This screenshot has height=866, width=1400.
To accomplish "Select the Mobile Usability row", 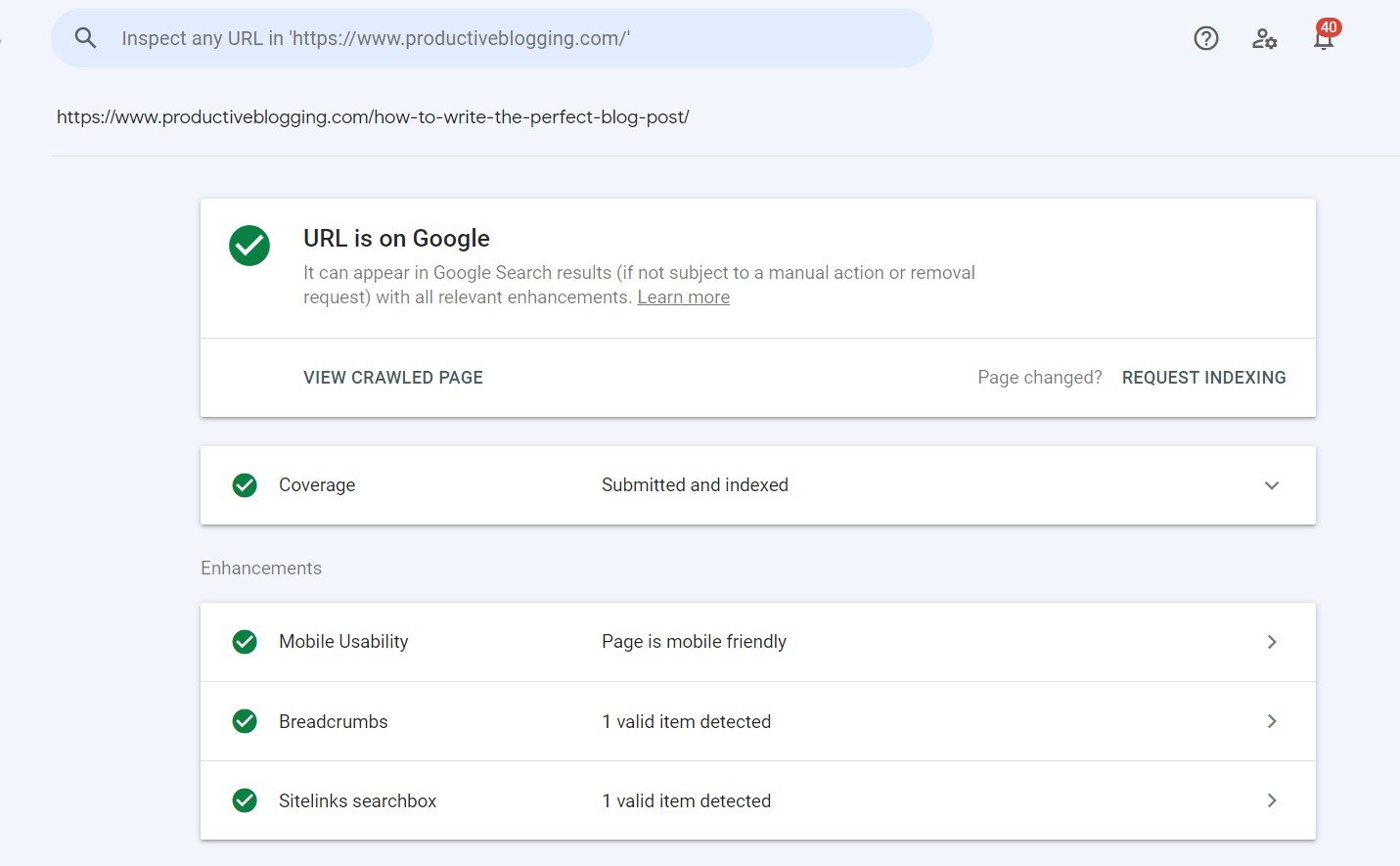I will pyautogui.click(x=695, y=642).
